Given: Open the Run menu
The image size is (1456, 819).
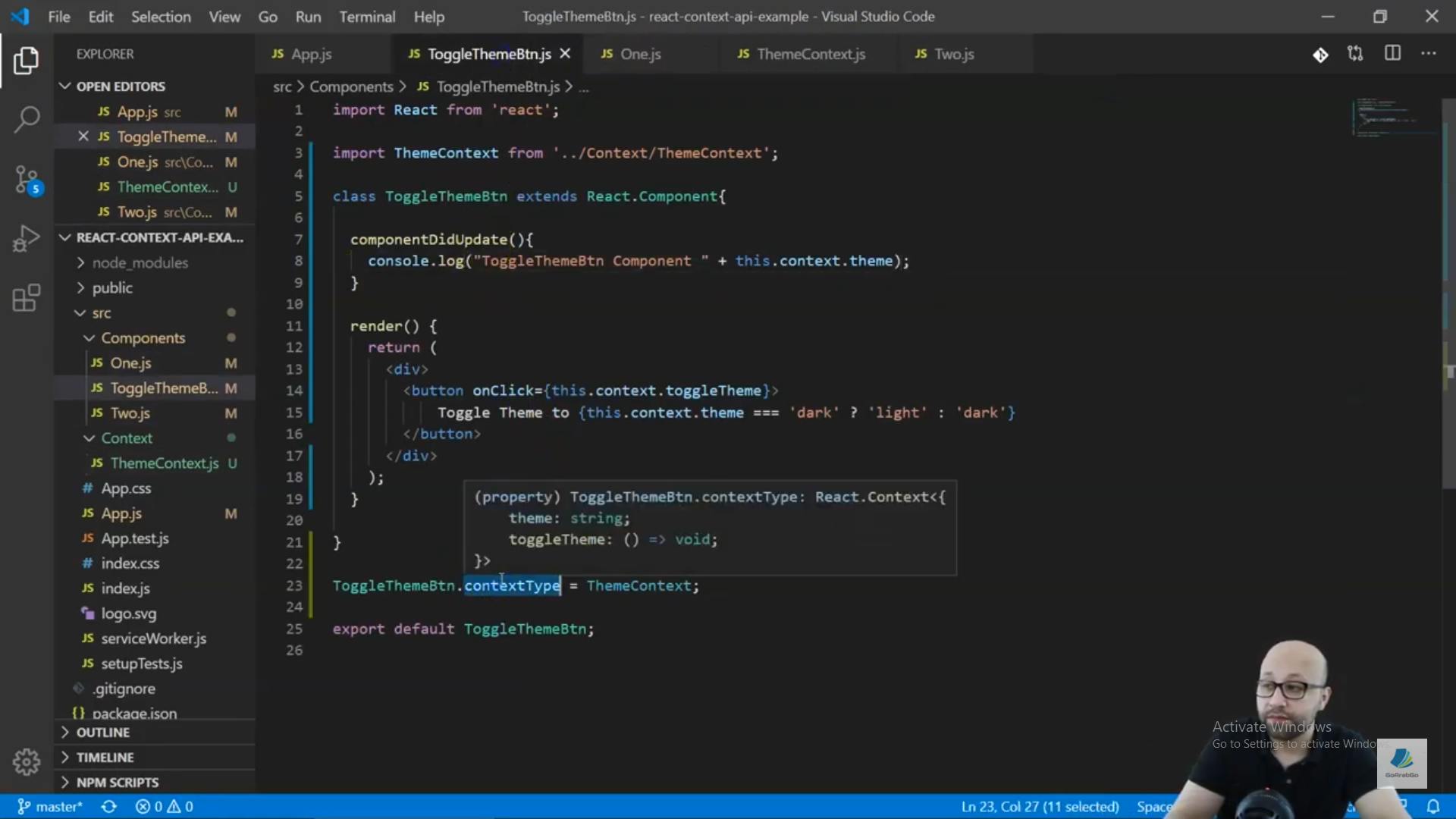Looking at the screenshot, I should pyautogui.click(x=308, y=17).
